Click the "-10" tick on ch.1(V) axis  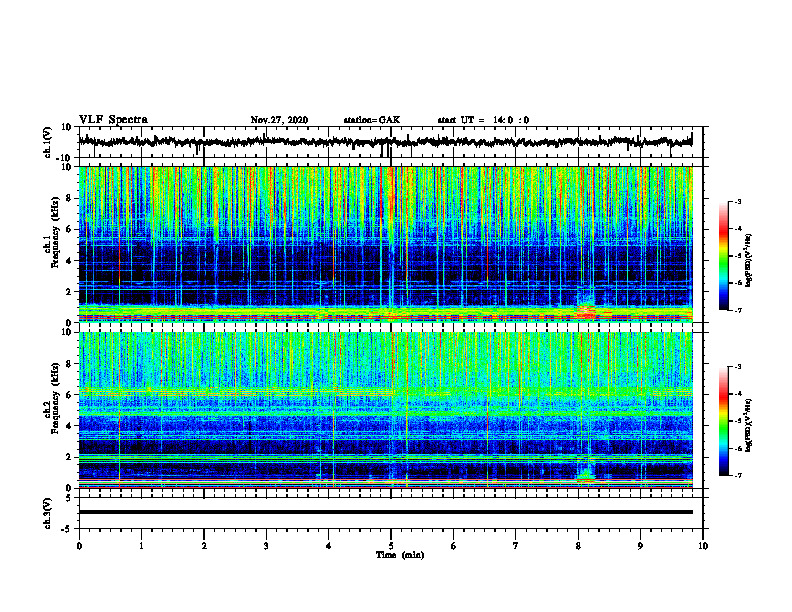click(x=65, y=158)
